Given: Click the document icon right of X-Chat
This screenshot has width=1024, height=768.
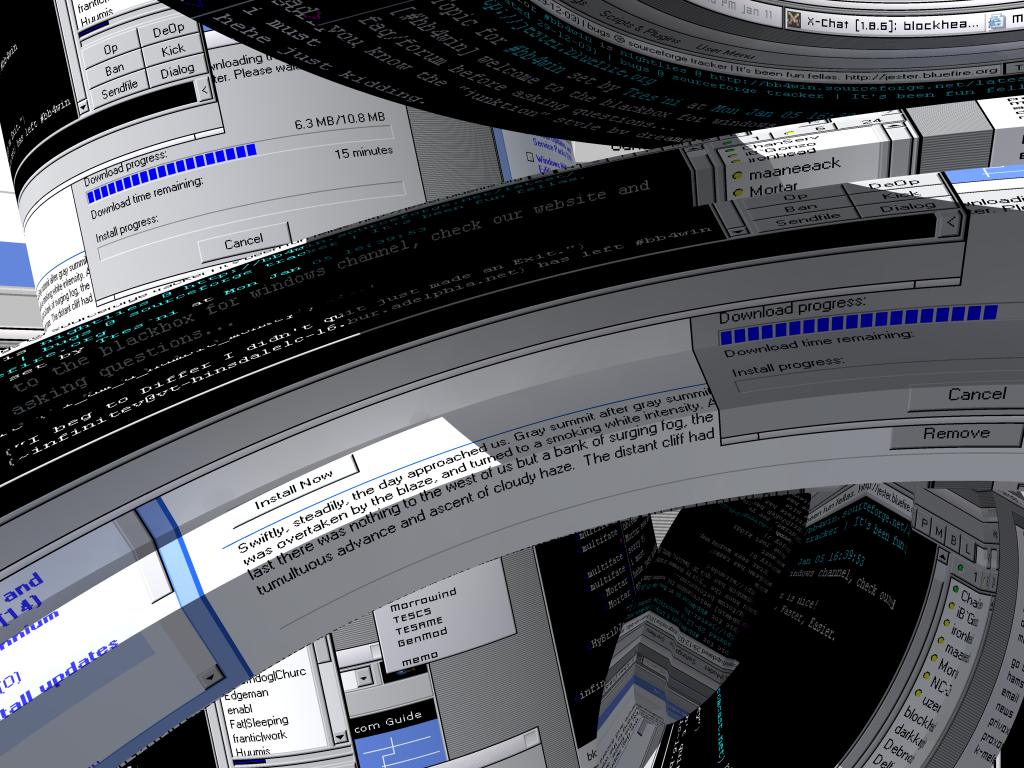Looking at the screenshot, I should [x=996, y=21].
